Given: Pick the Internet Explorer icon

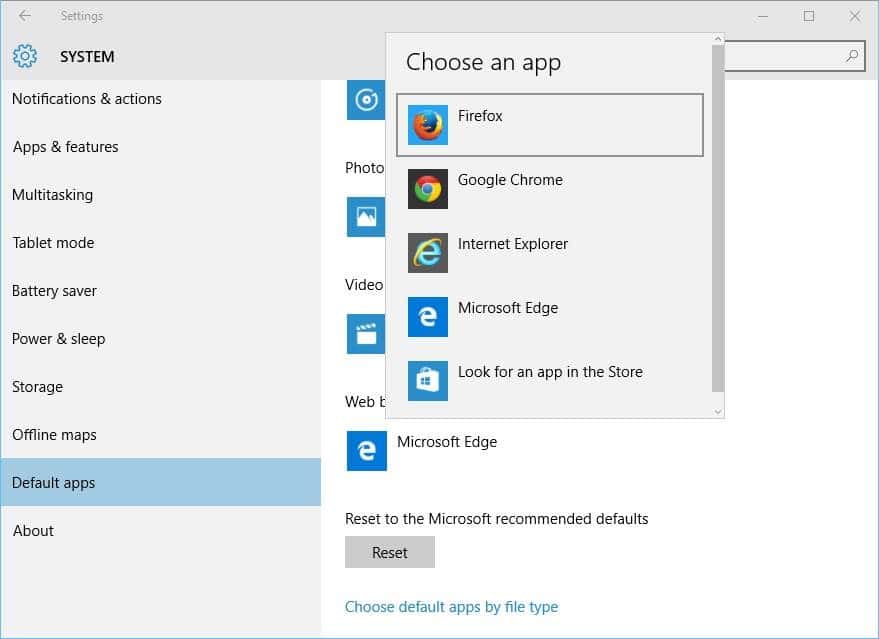Looking at the screenshot, I should click(428, 253).
